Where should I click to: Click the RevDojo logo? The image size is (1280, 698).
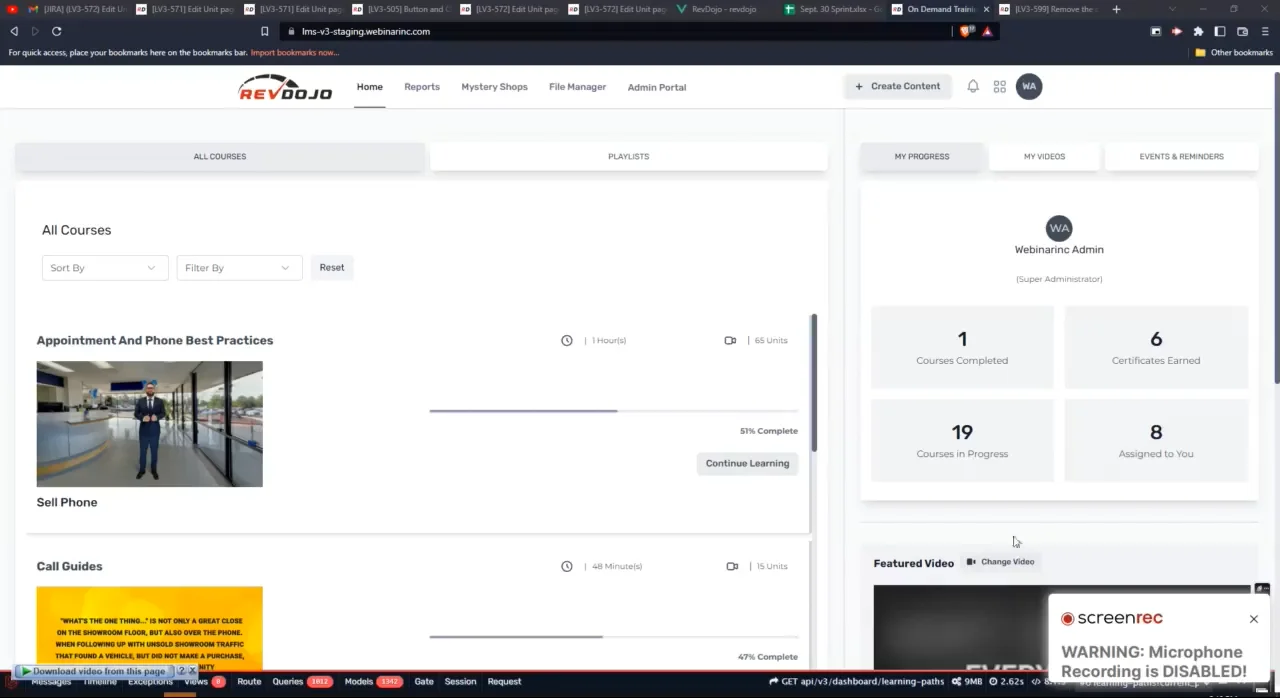(284, 87)
